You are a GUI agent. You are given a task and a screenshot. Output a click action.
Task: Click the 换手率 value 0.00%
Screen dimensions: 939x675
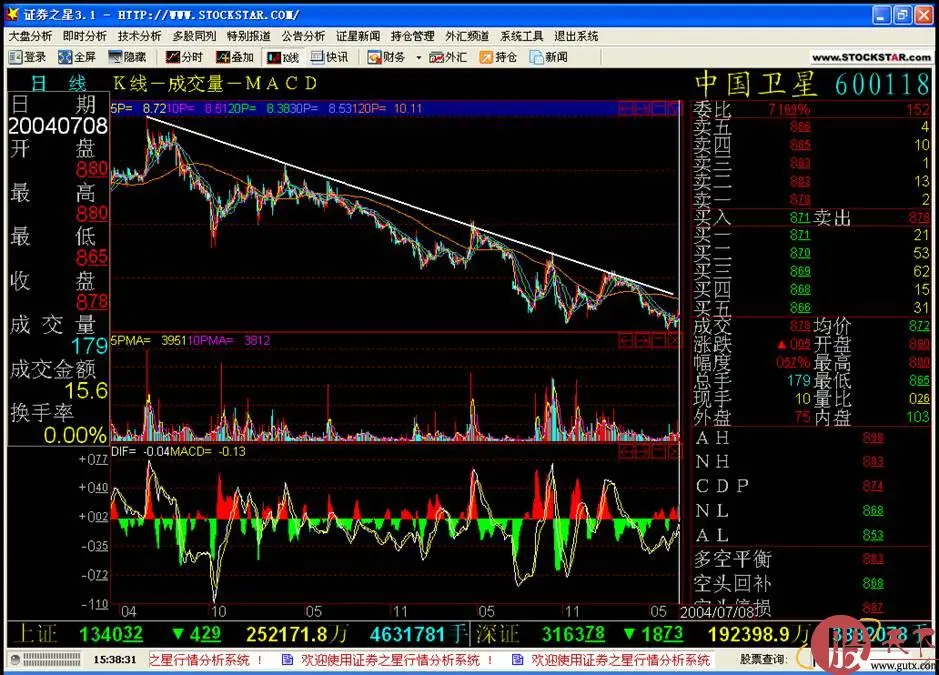coord(75,435)
